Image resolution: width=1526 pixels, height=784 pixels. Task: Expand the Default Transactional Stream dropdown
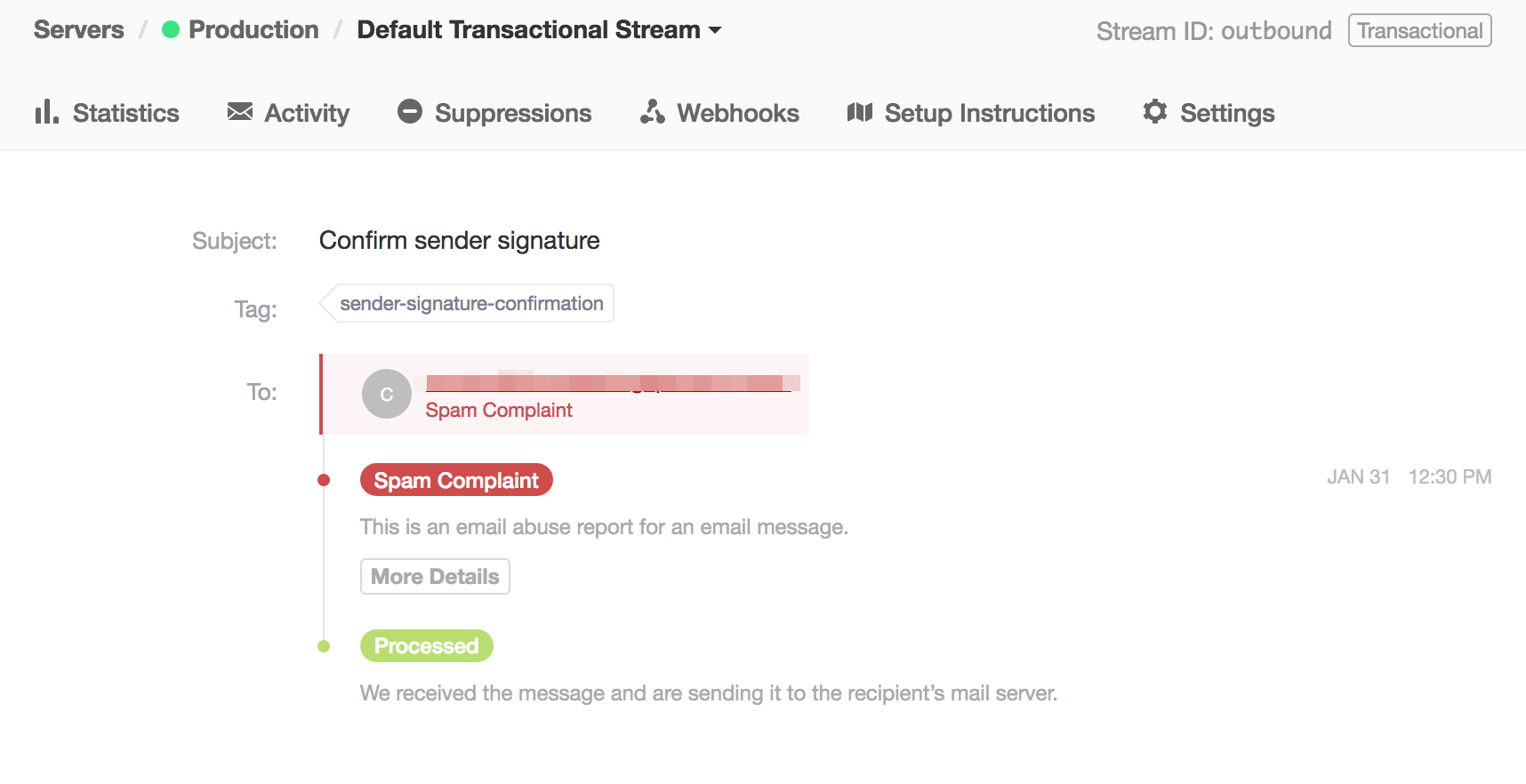(528, 30)
